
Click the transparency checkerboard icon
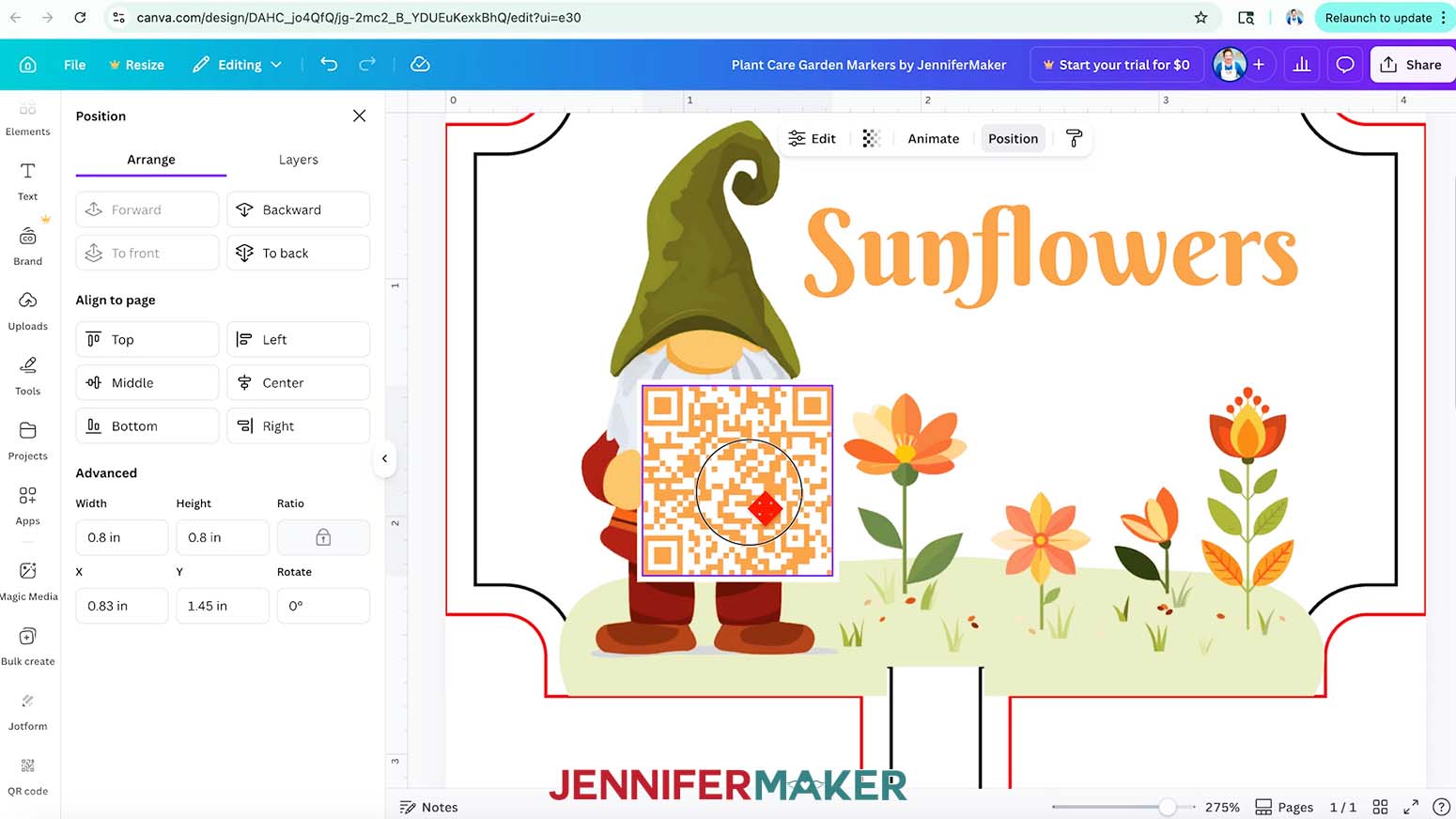871,138
